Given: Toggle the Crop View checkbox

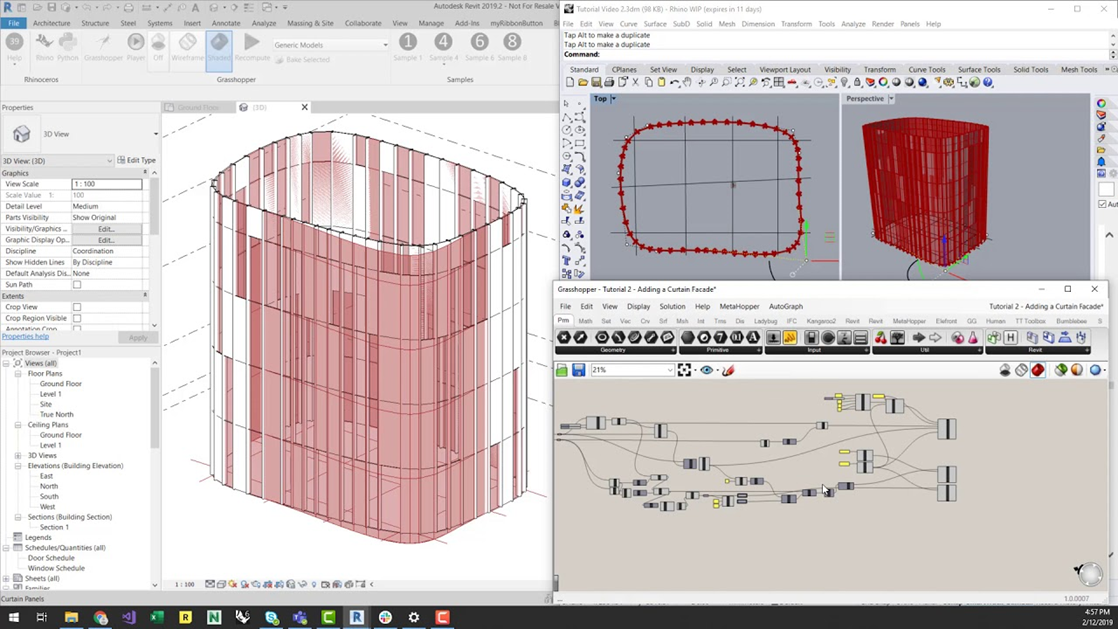Looking at the screenshot, I should click(x=77, y=307).
